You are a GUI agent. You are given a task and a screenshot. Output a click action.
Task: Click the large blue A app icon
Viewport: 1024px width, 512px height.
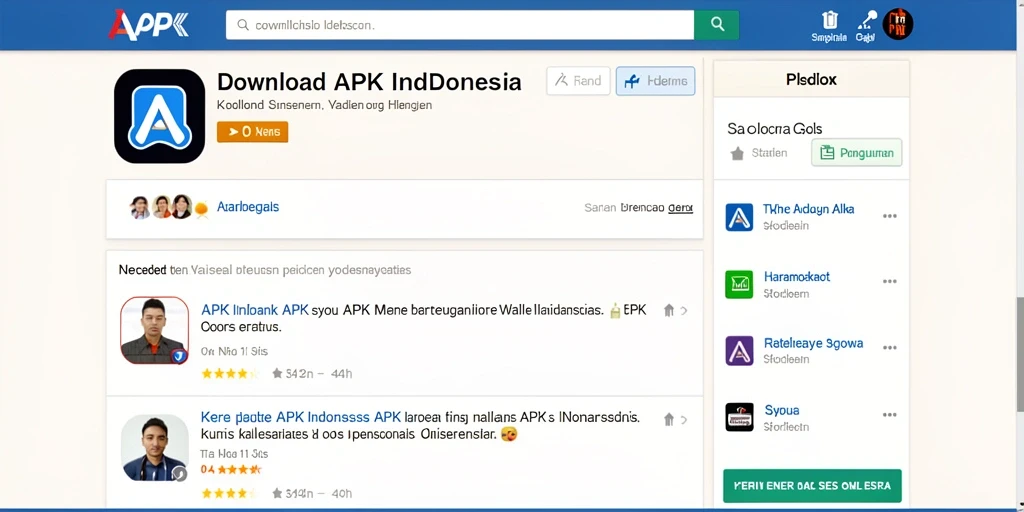click(159, 116)
